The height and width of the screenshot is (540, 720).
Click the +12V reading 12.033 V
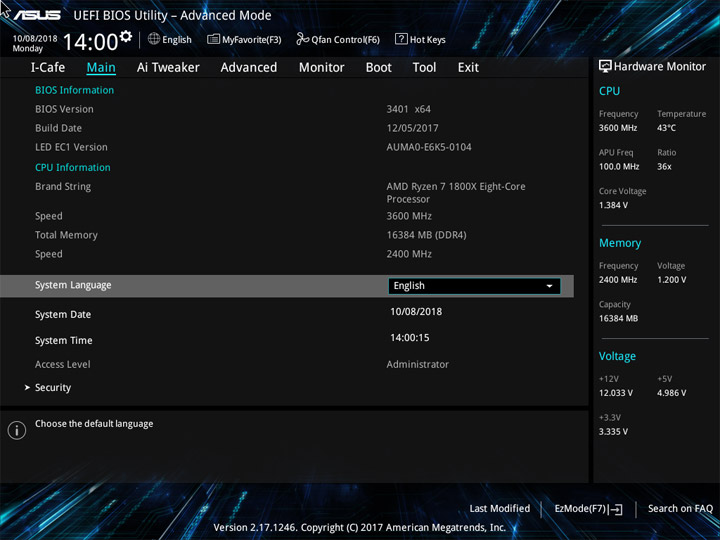[x=616, y=393]
